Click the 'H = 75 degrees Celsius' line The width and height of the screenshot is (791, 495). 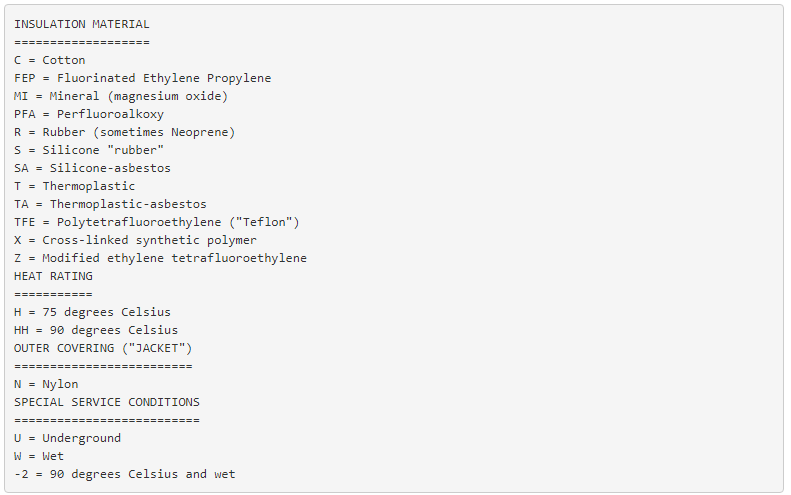[92, 312]
